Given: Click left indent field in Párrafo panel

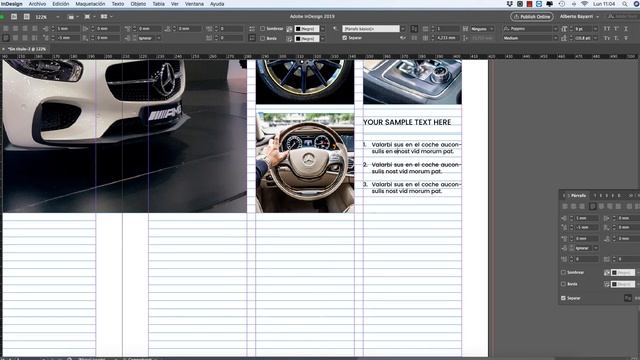Looking at the screenshot, I should (x=587, y=218).
